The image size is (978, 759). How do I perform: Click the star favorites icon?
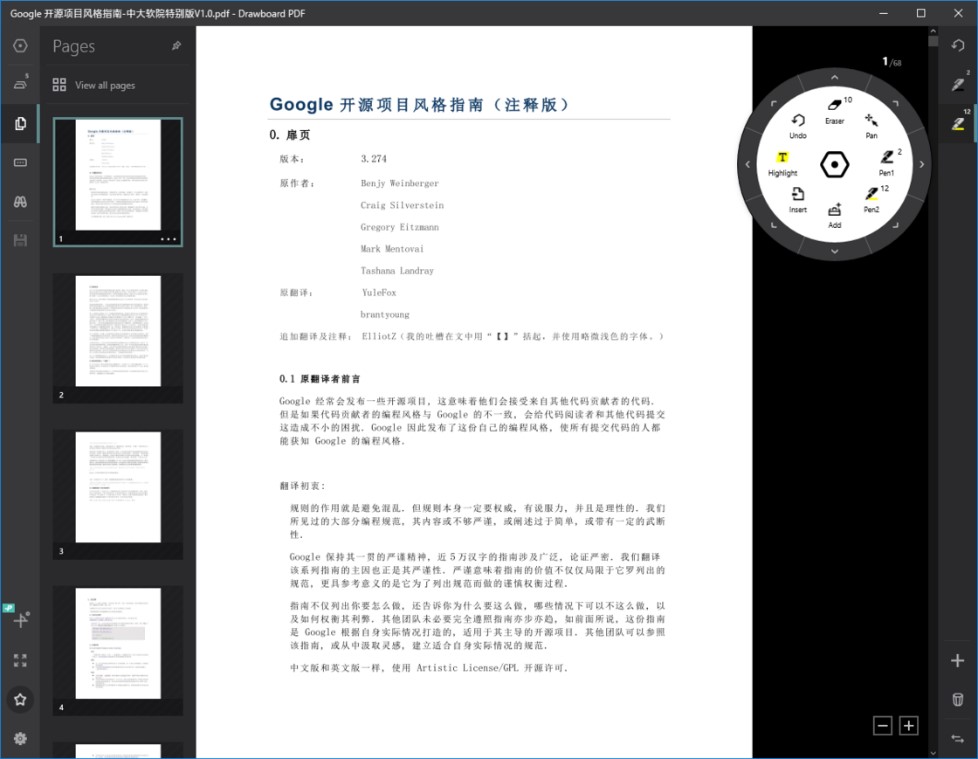[x=20, y=699]
